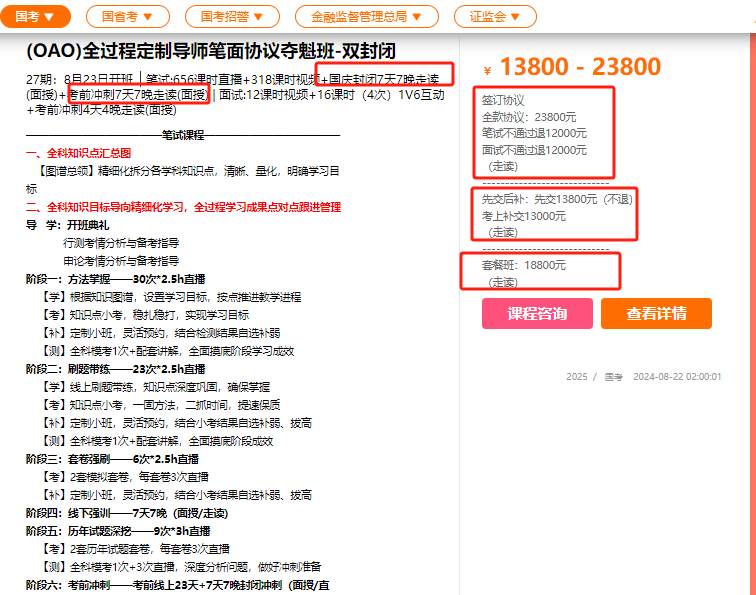Expand the 国省考 dropdown
756x595 pixels.
tap(126, 16)
